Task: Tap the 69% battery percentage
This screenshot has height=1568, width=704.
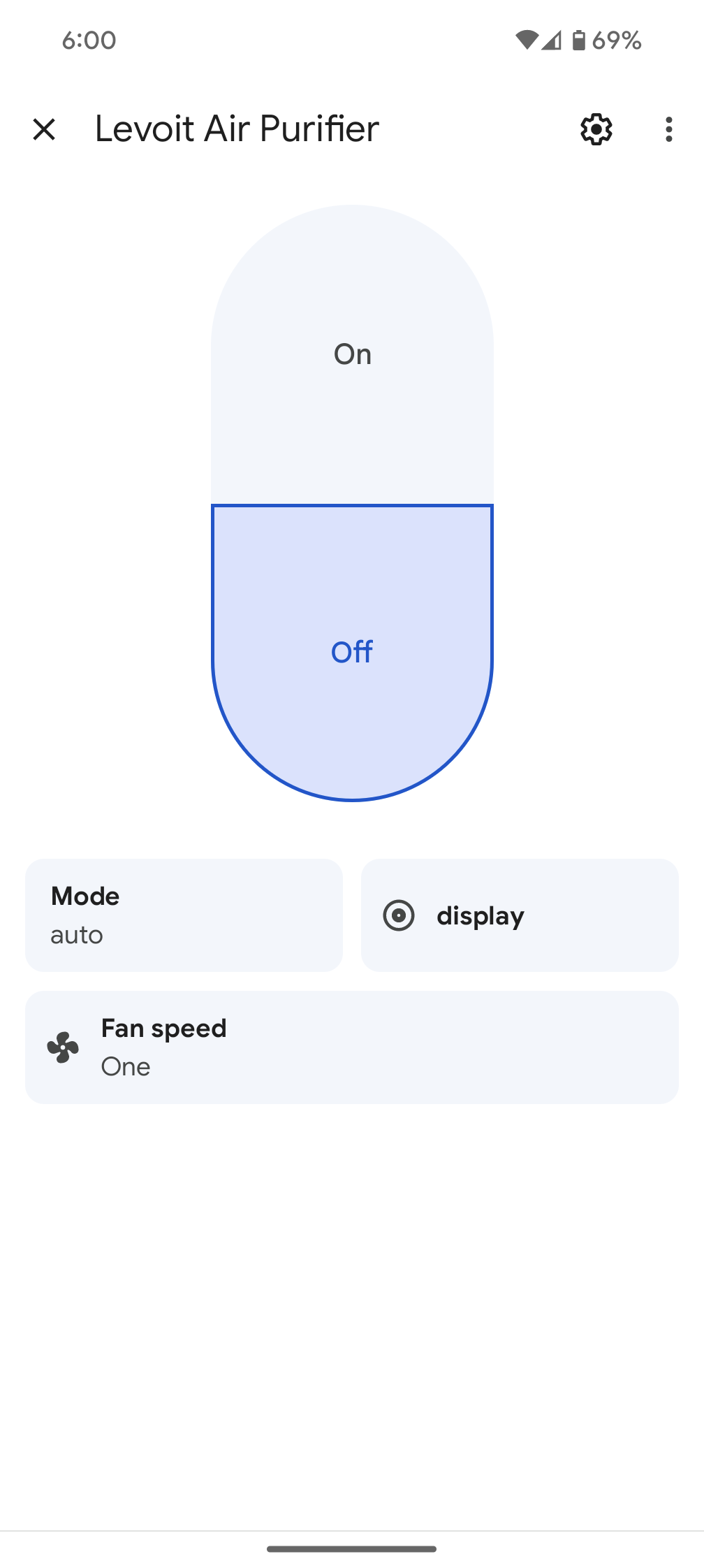Action: pyautogui.click(x=617, y=41)
